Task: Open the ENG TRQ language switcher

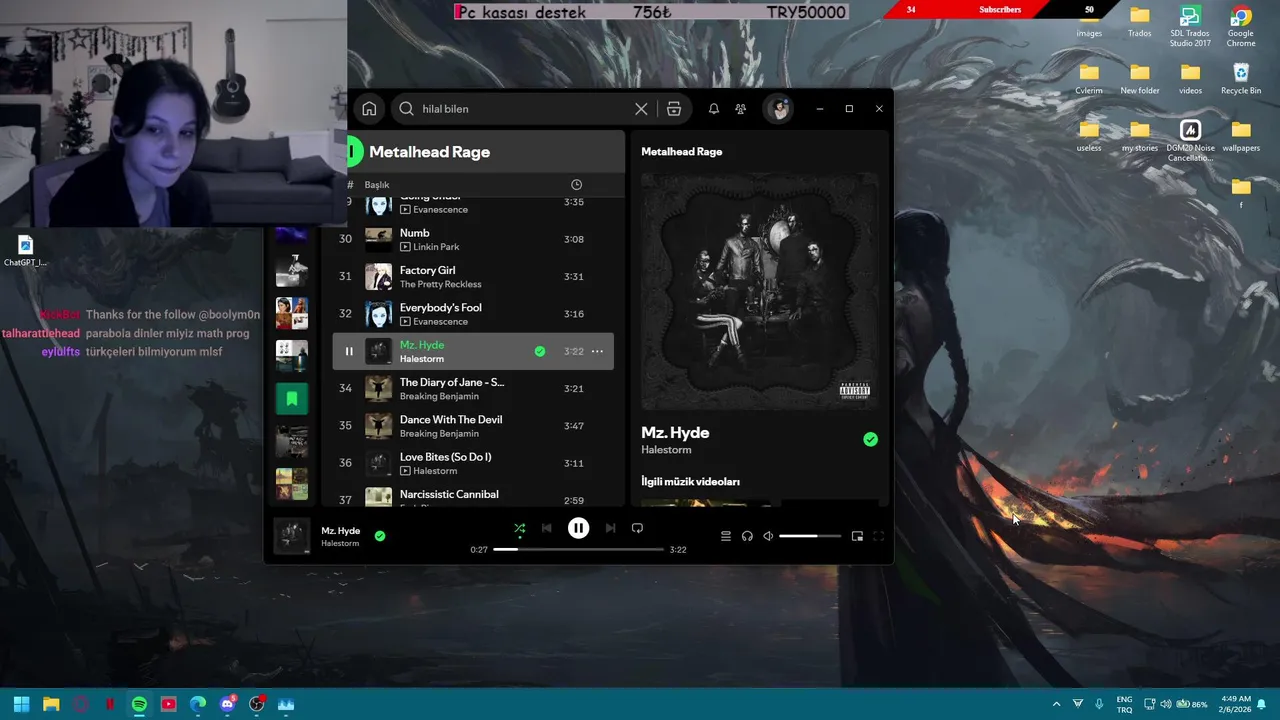Action: [x=1124, y=704]
